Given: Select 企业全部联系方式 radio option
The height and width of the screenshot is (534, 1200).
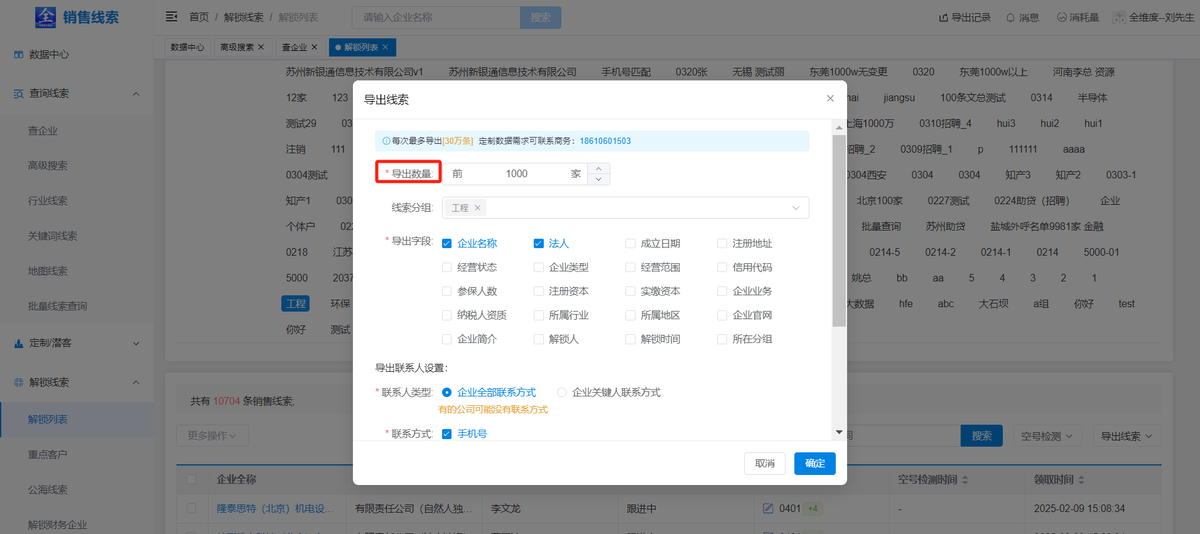Looking at the screenshot, I should click(447, 393).
